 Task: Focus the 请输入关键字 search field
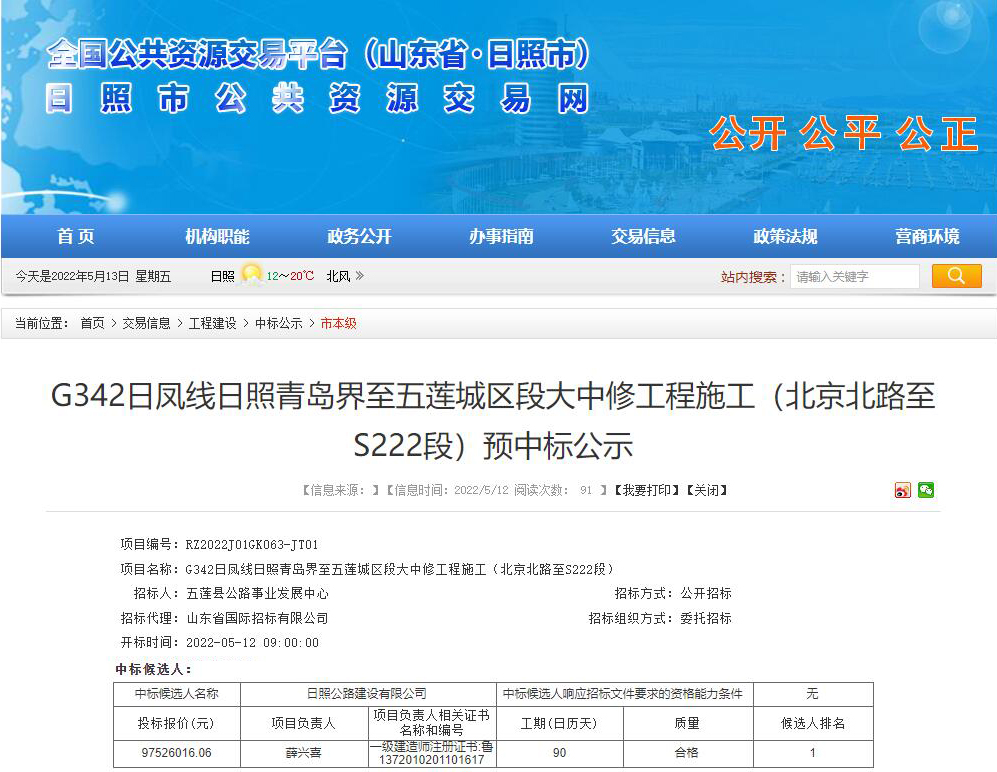(855, 277)
